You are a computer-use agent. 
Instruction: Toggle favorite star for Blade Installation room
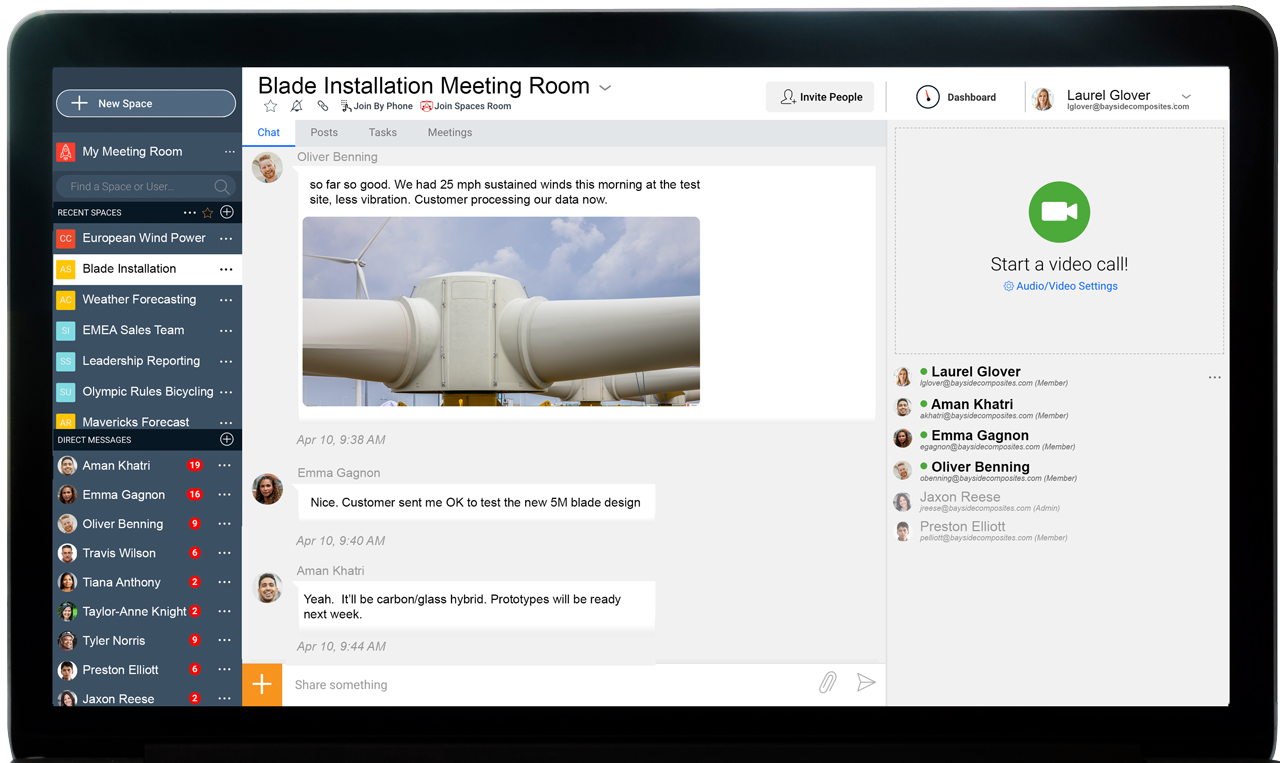270,106
